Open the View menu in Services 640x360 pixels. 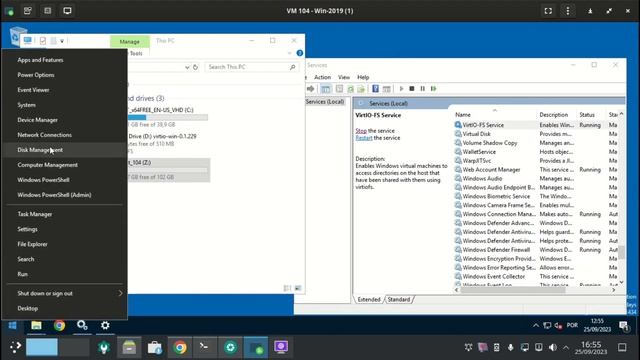pyautogui.click(x=344, y=77)
